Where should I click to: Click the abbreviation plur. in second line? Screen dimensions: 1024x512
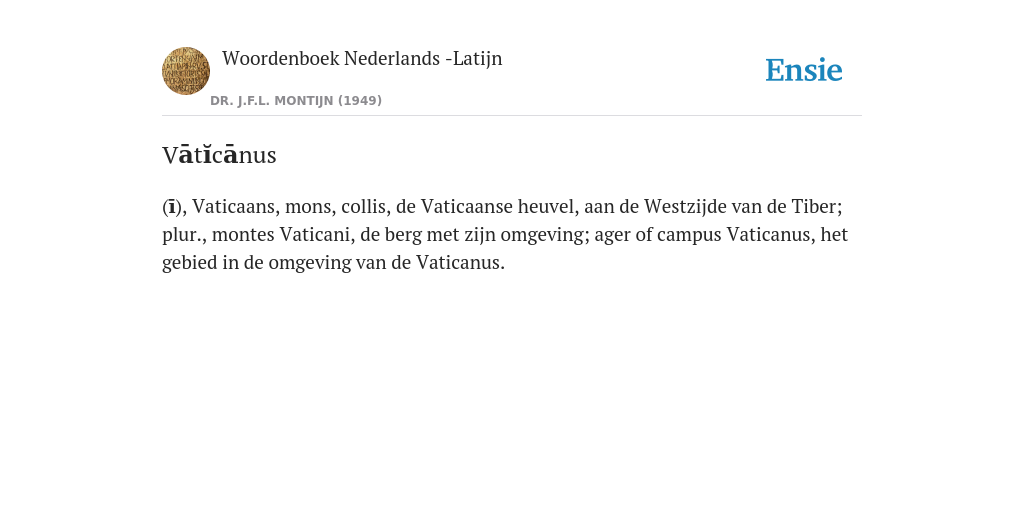(x=184, y=234)
